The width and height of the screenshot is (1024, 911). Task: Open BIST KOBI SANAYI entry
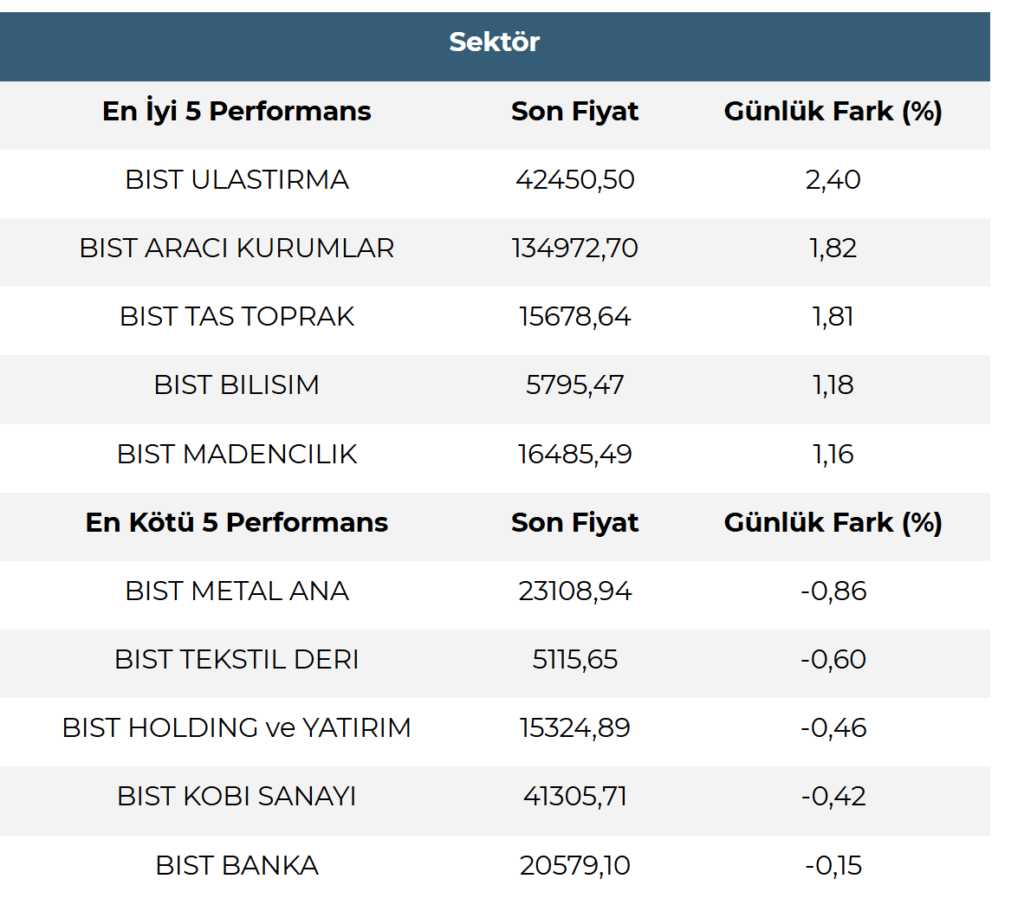(237, 797)
